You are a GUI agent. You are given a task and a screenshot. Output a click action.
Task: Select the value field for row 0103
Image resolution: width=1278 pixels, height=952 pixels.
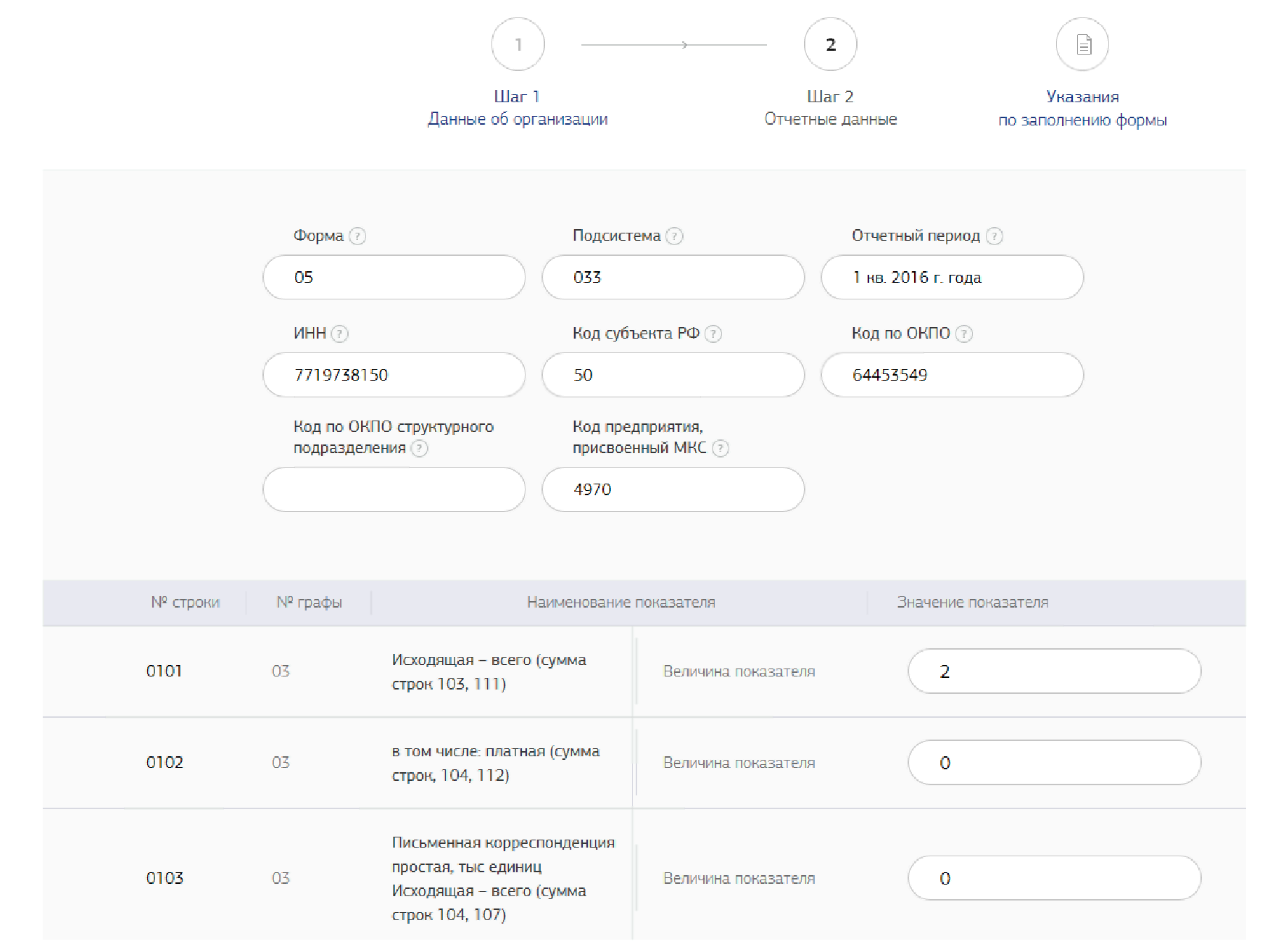pos(1053,878)
